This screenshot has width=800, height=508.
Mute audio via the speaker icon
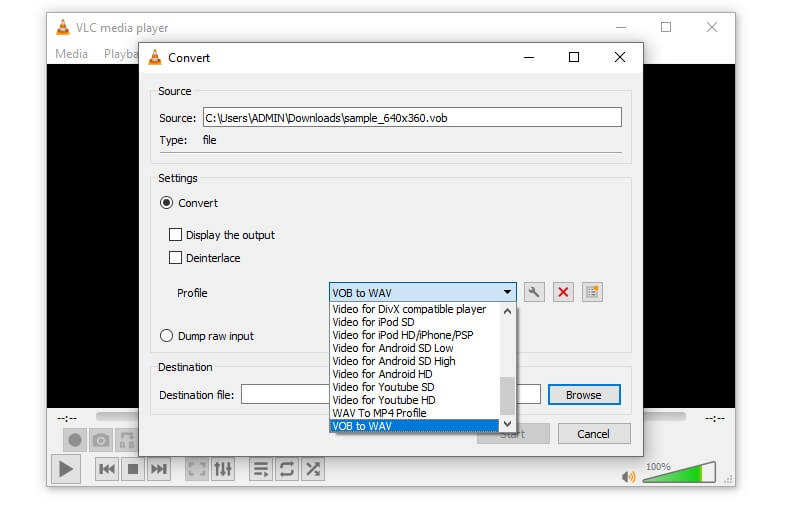[628, 477]
